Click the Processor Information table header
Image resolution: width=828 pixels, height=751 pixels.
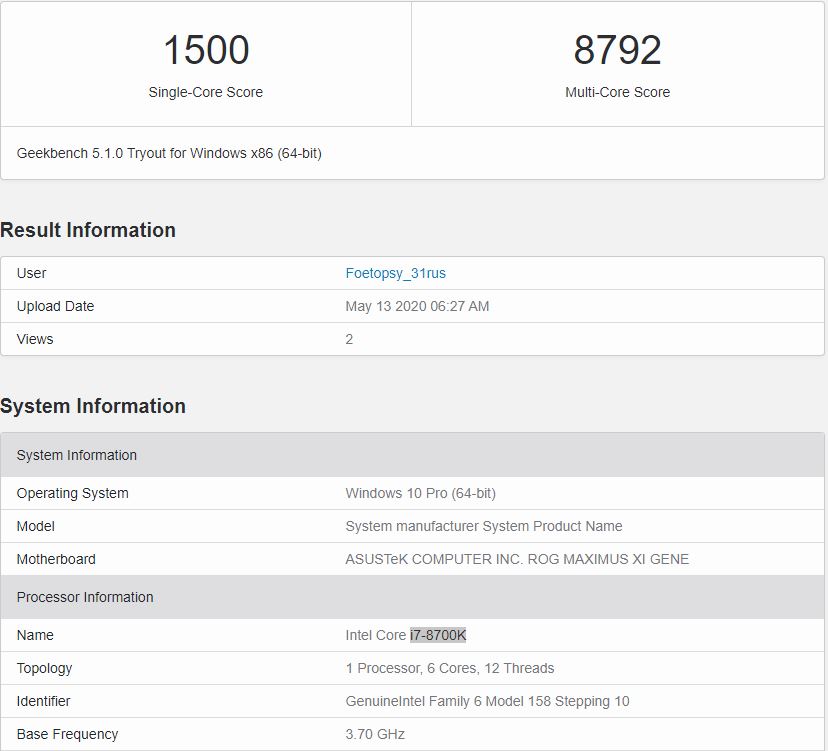[x=85, y=597]
